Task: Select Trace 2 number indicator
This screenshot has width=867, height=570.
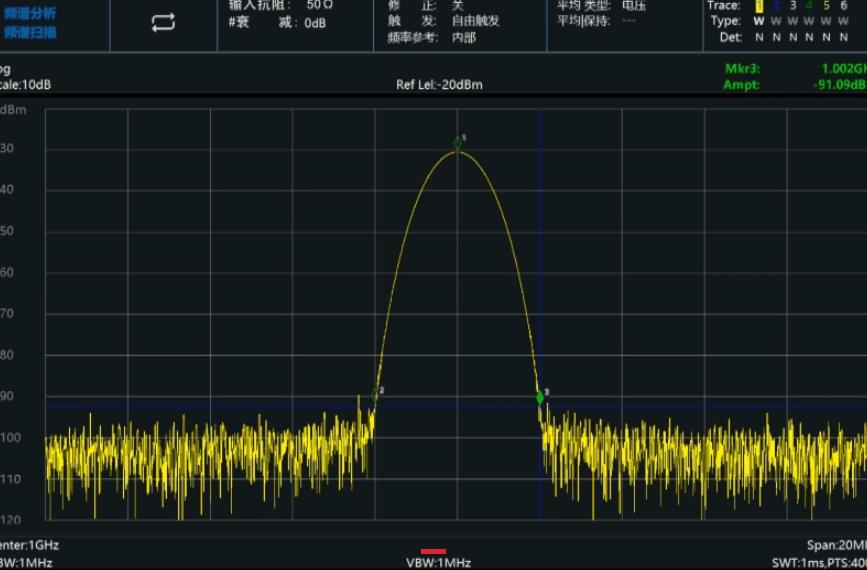Action: (x=776, y=6)
